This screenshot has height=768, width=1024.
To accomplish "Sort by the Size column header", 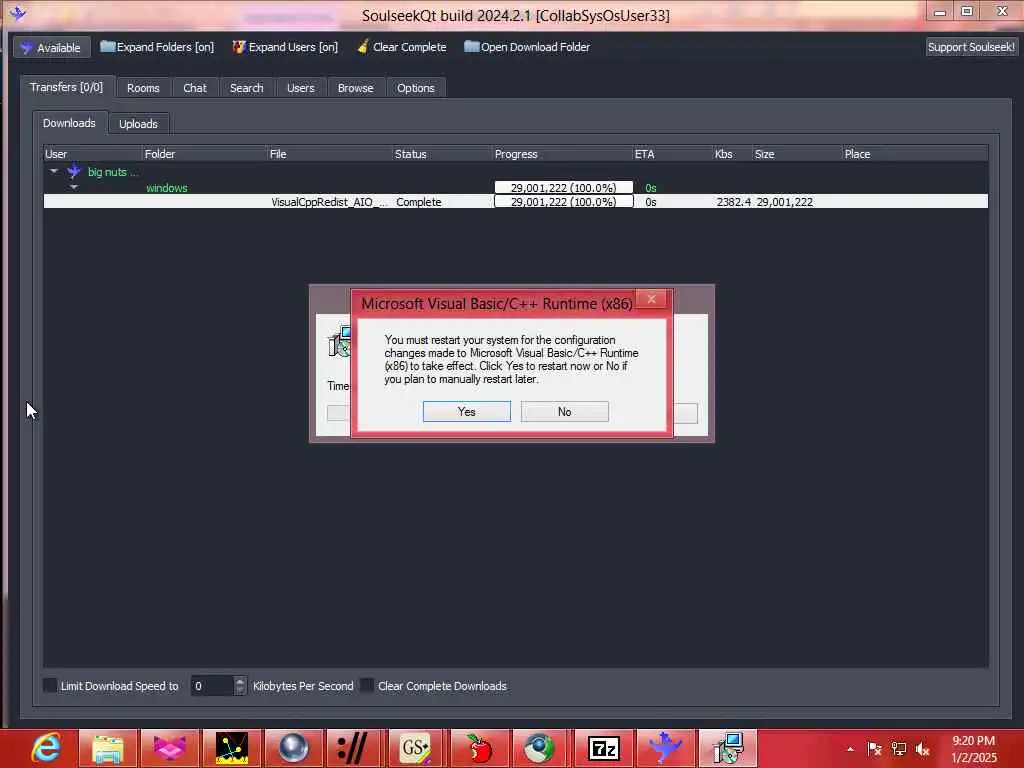I will [797, 154].
